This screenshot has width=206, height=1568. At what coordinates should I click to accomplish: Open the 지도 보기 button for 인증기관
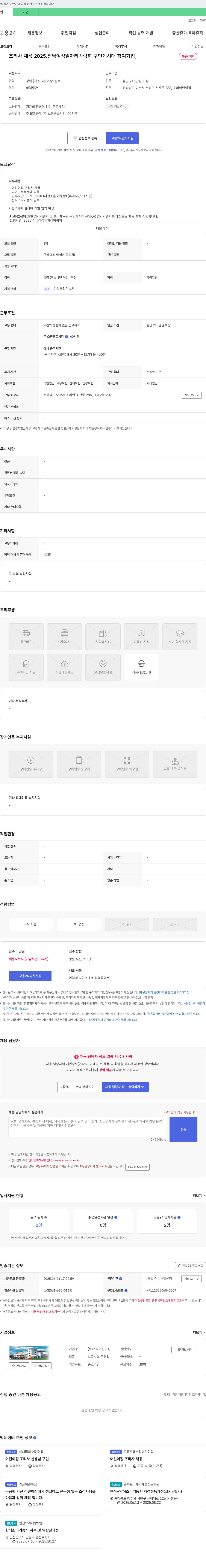191,1279
